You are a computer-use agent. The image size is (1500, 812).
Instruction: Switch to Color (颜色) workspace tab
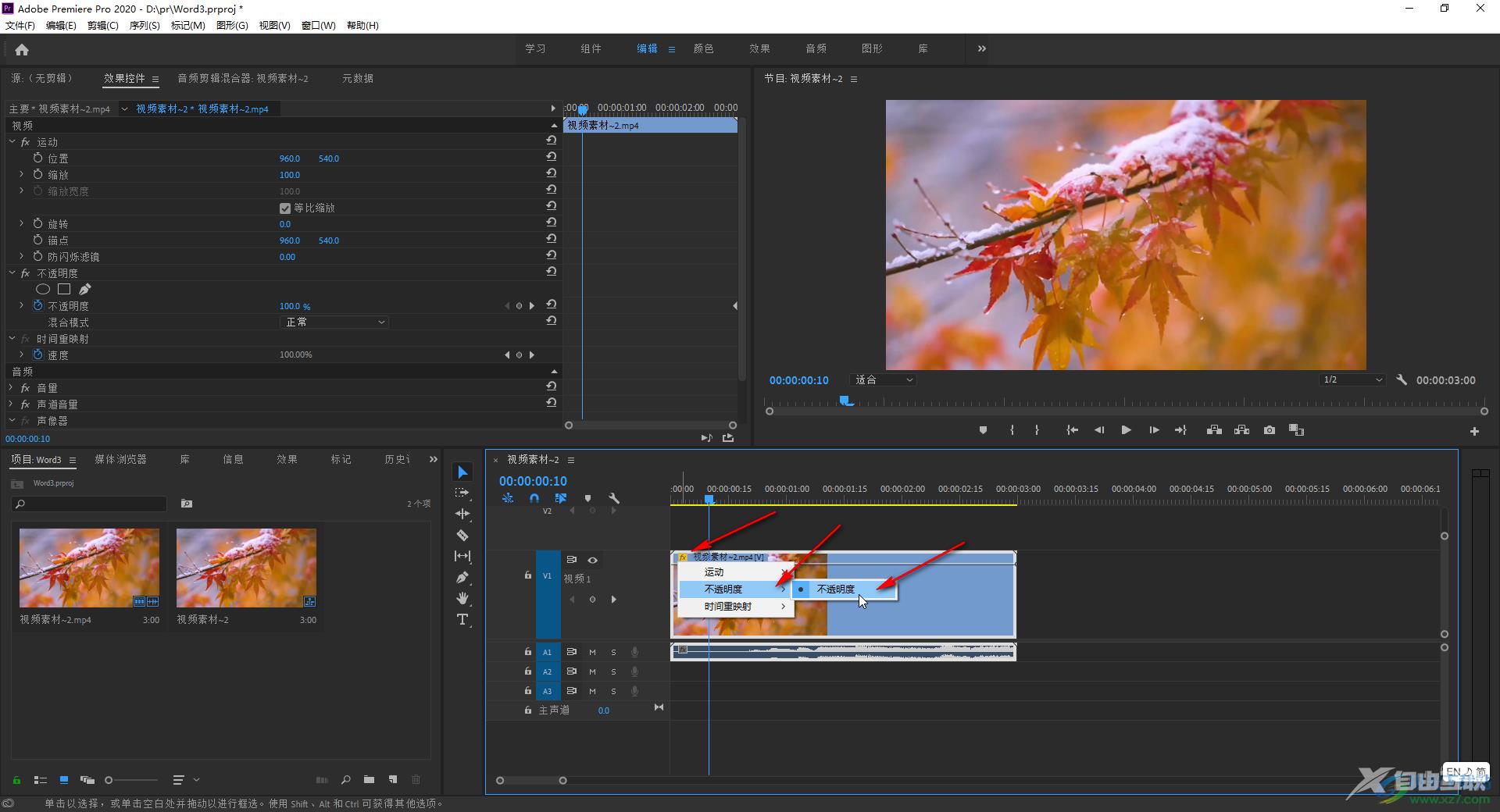coord(703,48)
